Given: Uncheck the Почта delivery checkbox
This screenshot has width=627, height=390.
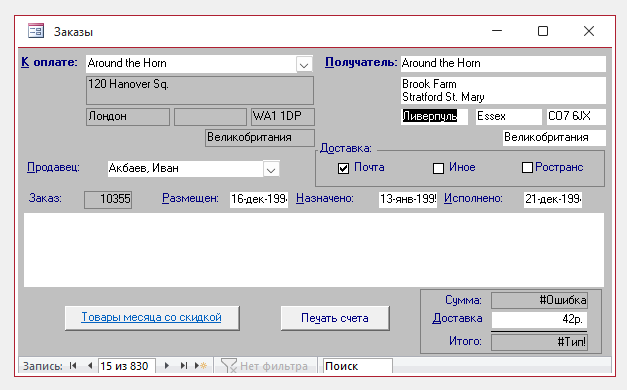Looking at the screenshot, I should [343, 168].
